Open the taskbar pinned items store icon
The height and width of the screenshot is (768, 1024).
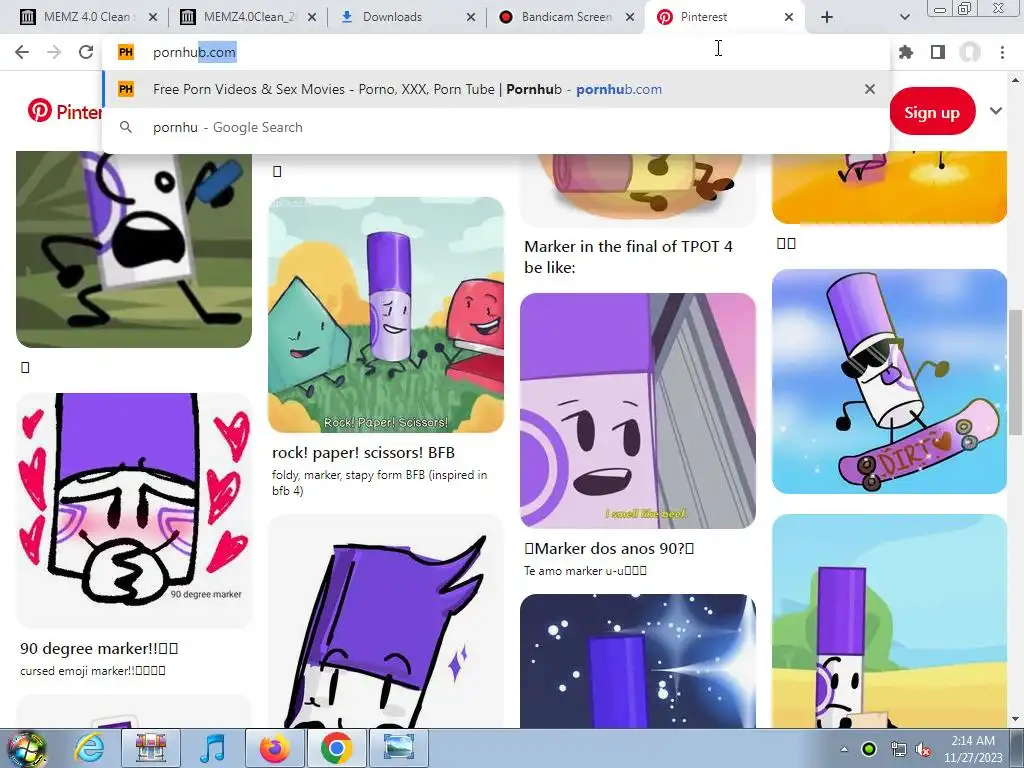point(151,748)
